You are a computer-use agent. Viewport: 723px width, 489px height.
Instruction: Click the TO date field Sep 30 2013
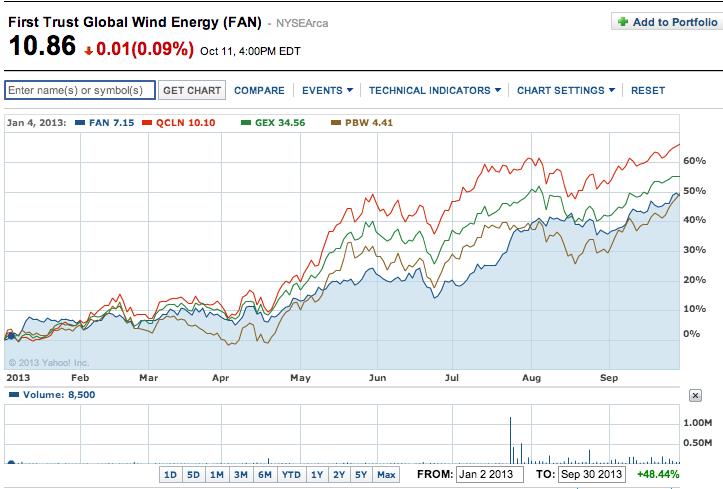tap(592, 474)
